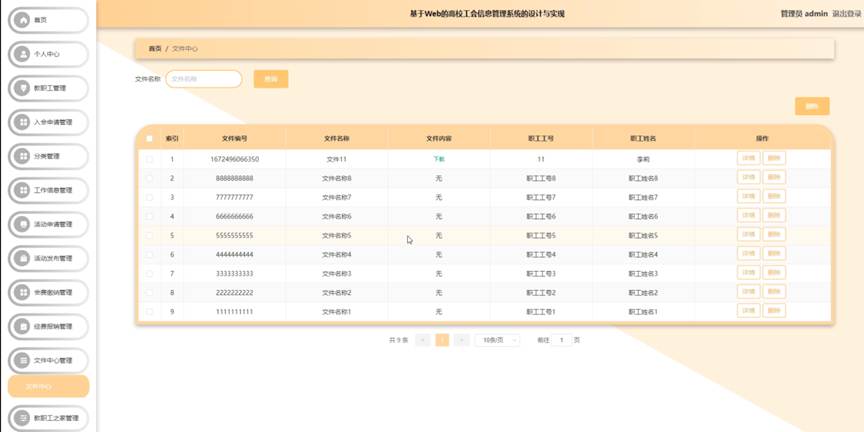864x432 pixels.
Task: Click the grid icon for 分类管理
Action: tap(22, 156)
